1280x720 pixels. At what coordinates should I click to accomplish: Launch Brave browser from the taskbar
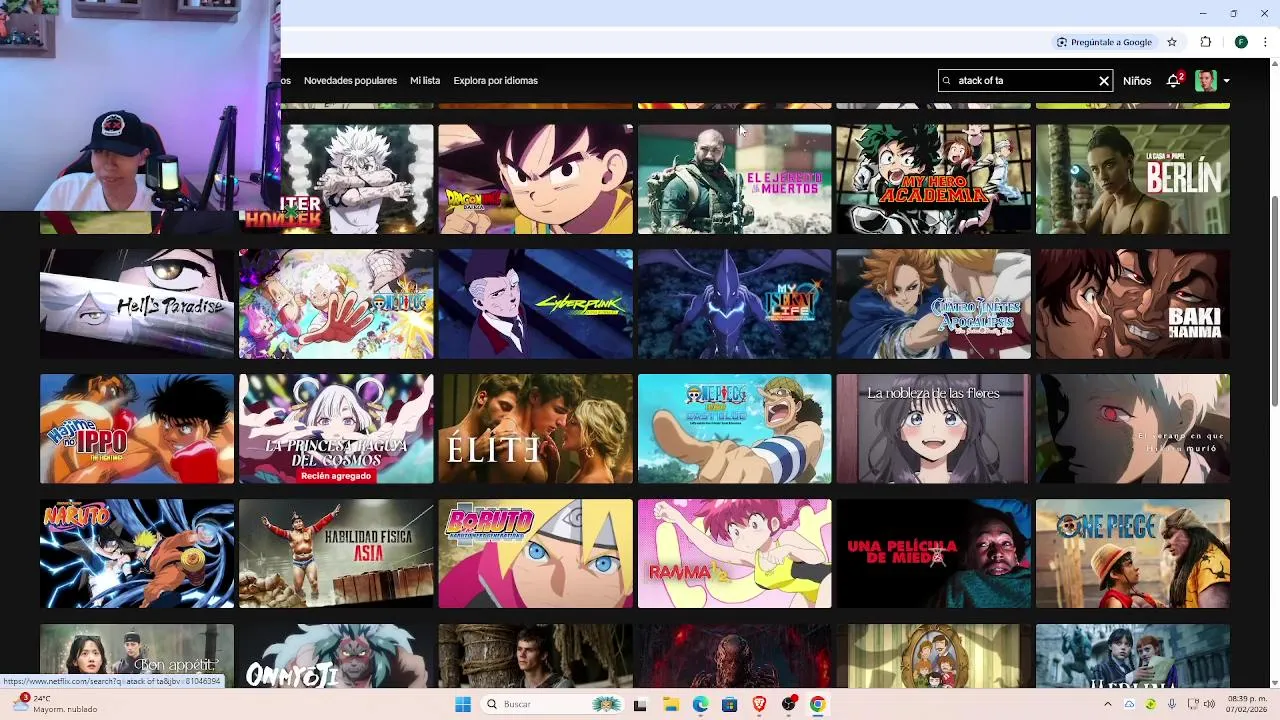coord(759,704)
